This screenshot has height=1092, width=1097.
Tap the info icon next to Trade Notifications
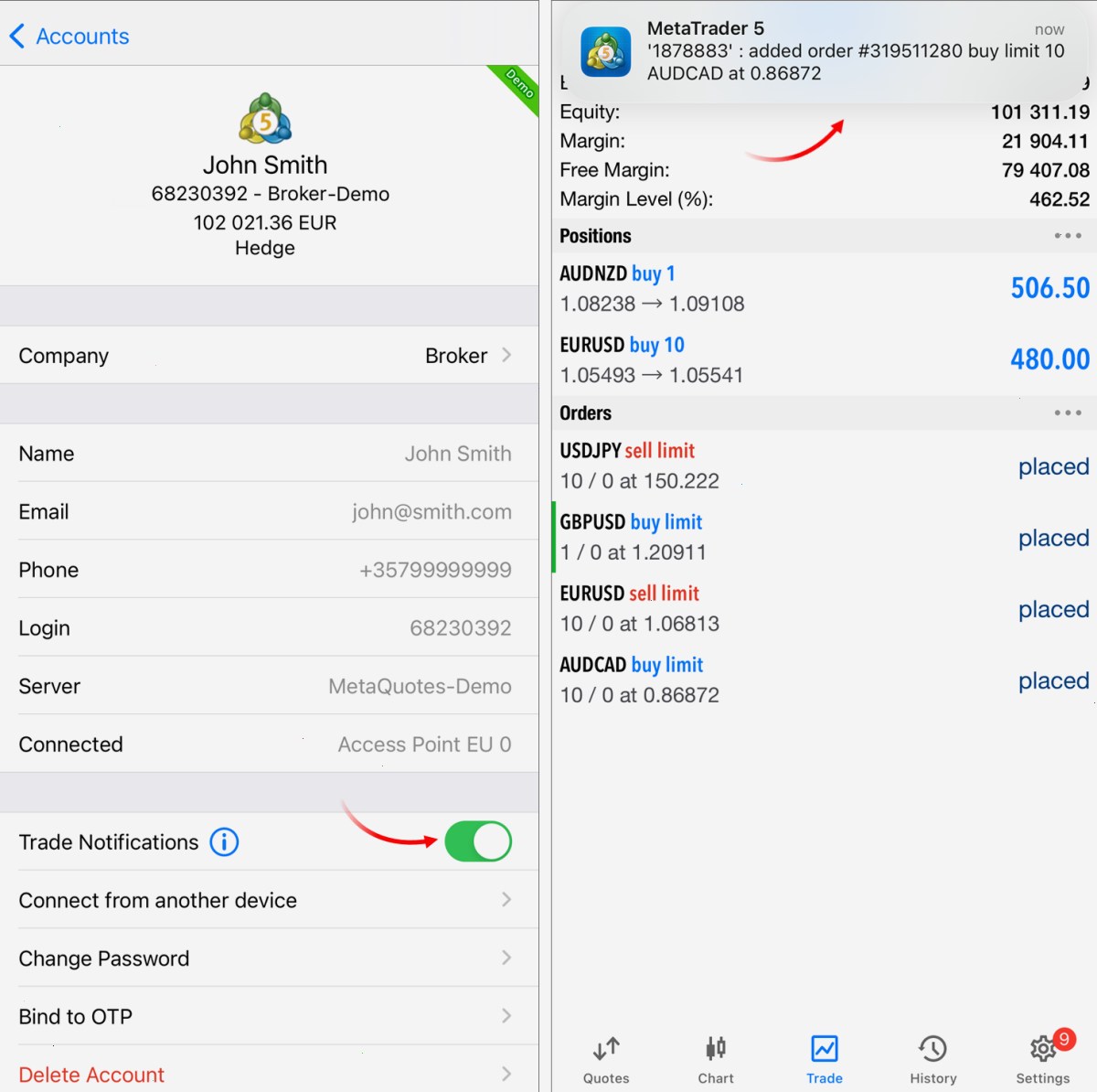[224, 841]
